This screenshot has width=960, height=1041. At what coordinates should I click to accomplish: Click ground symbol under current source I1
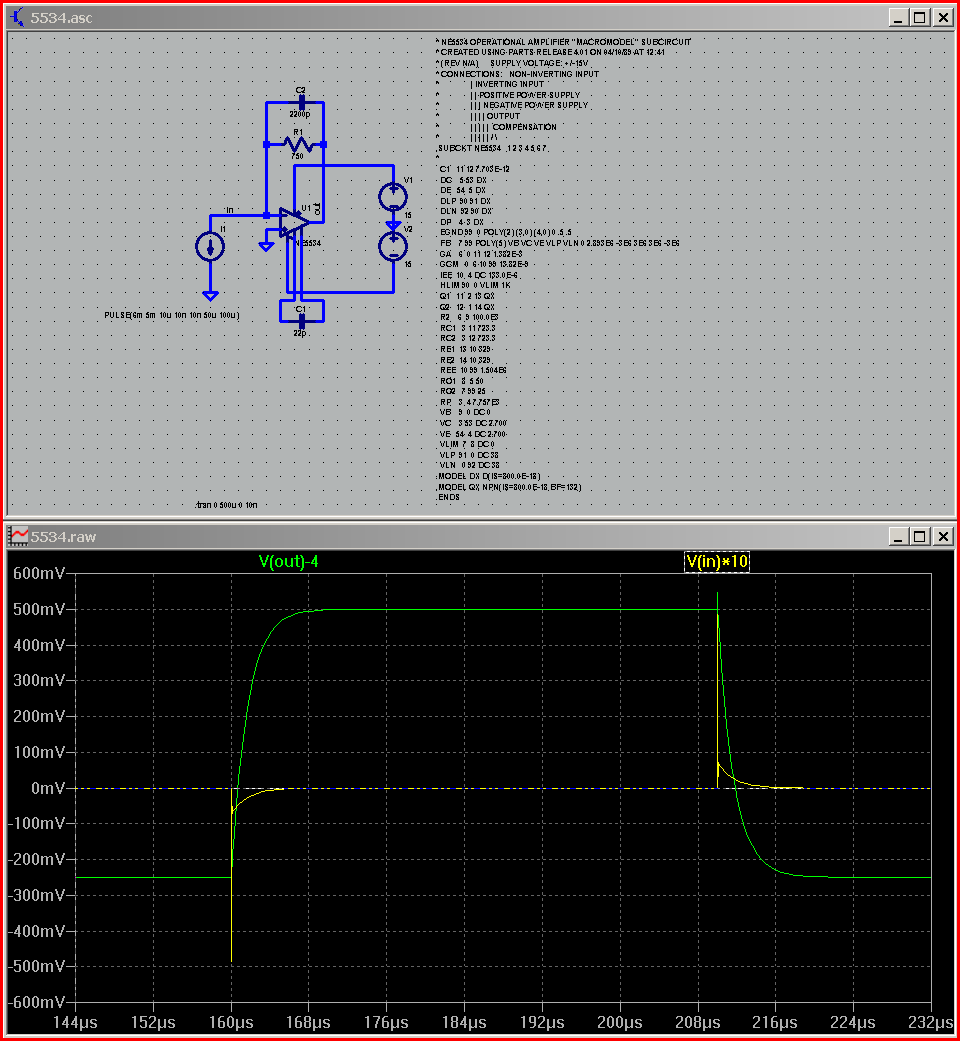pos(210,295)
